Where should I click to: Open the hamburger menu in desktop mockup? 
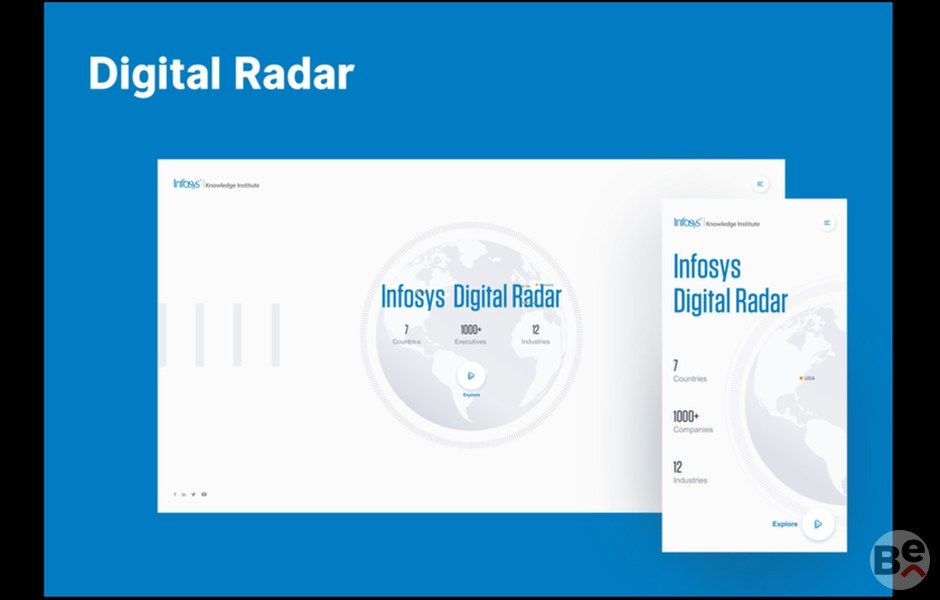760,184
